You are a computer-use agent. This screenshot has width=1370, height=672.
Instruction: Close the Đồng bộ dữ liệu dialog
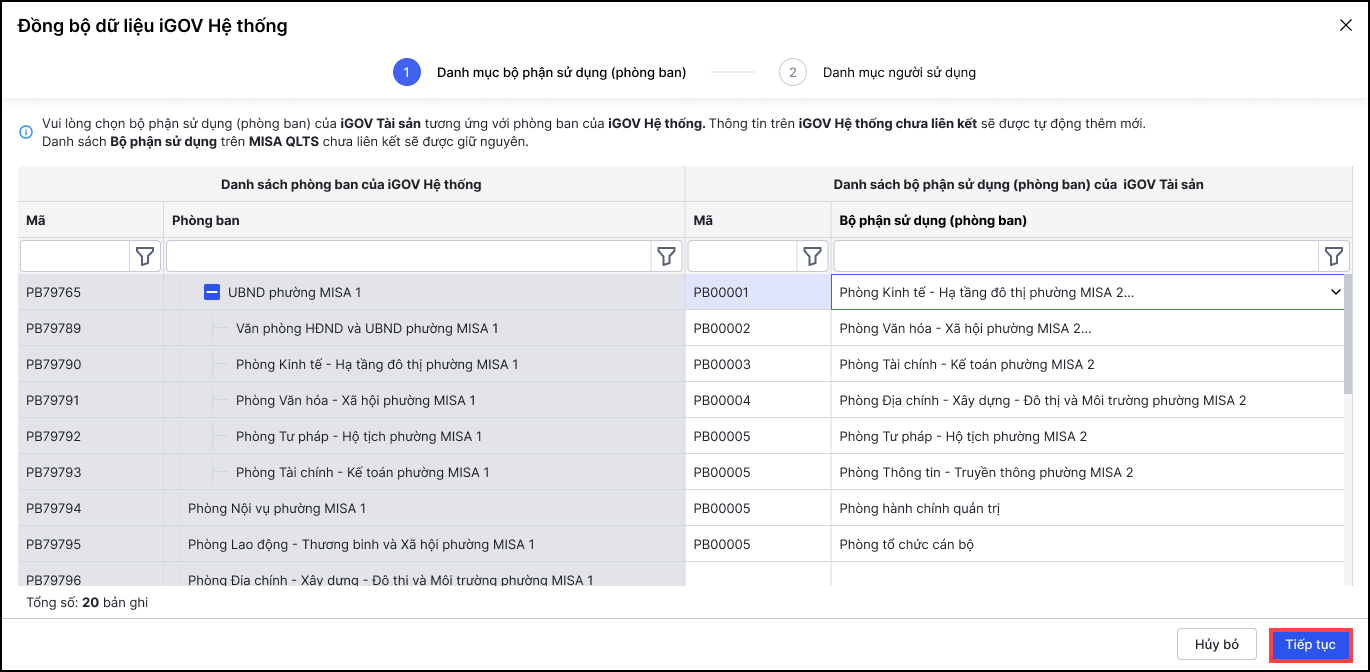coord(1346,26)
